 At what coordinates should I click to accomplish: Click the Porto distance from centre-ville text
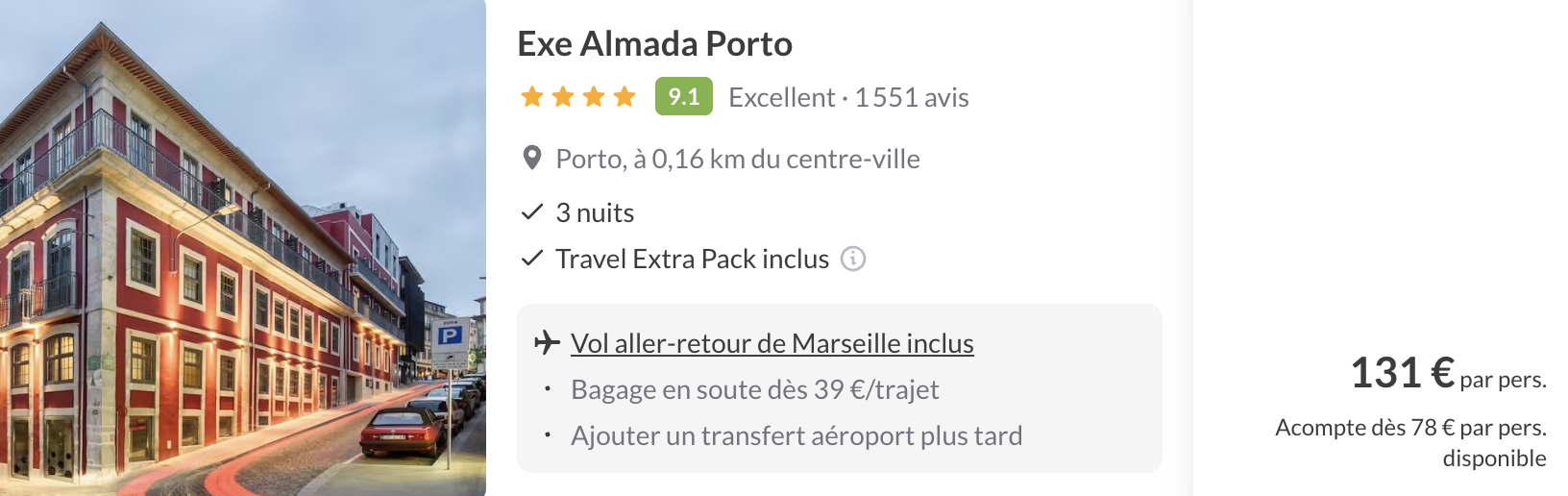pos(737,159)
